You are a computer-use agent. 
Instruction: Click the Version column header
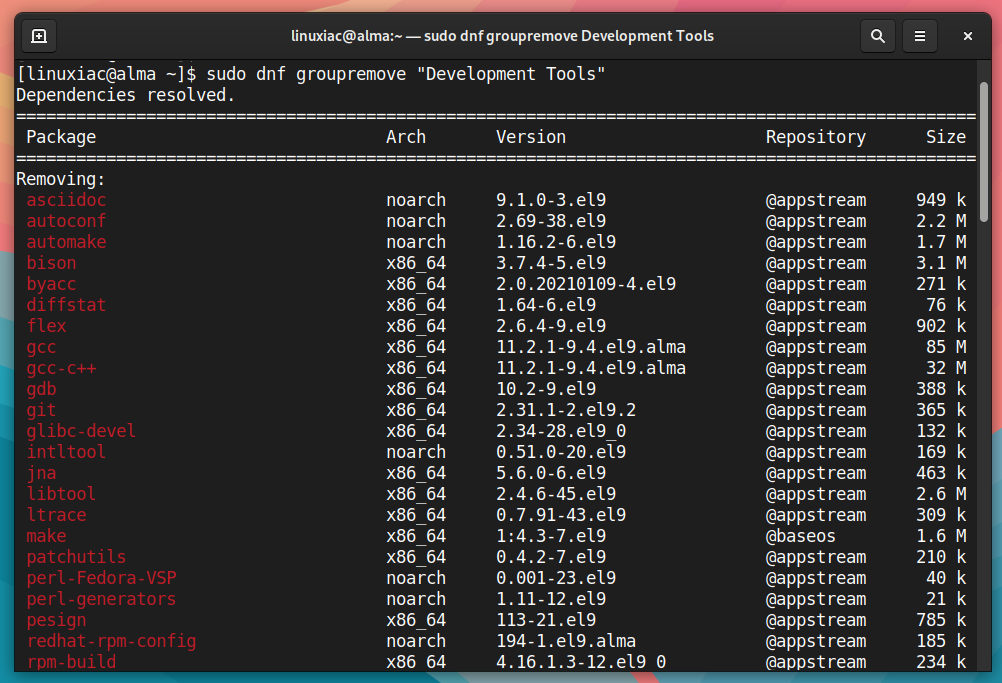click(x=531, y=137)
